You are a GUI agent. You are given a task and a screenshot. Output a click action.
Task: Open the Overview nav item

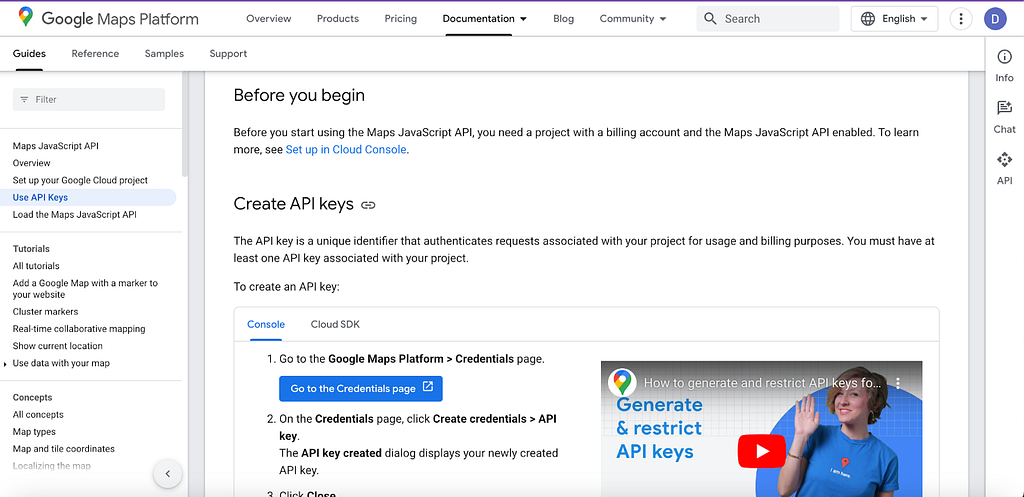coord(268,19)
